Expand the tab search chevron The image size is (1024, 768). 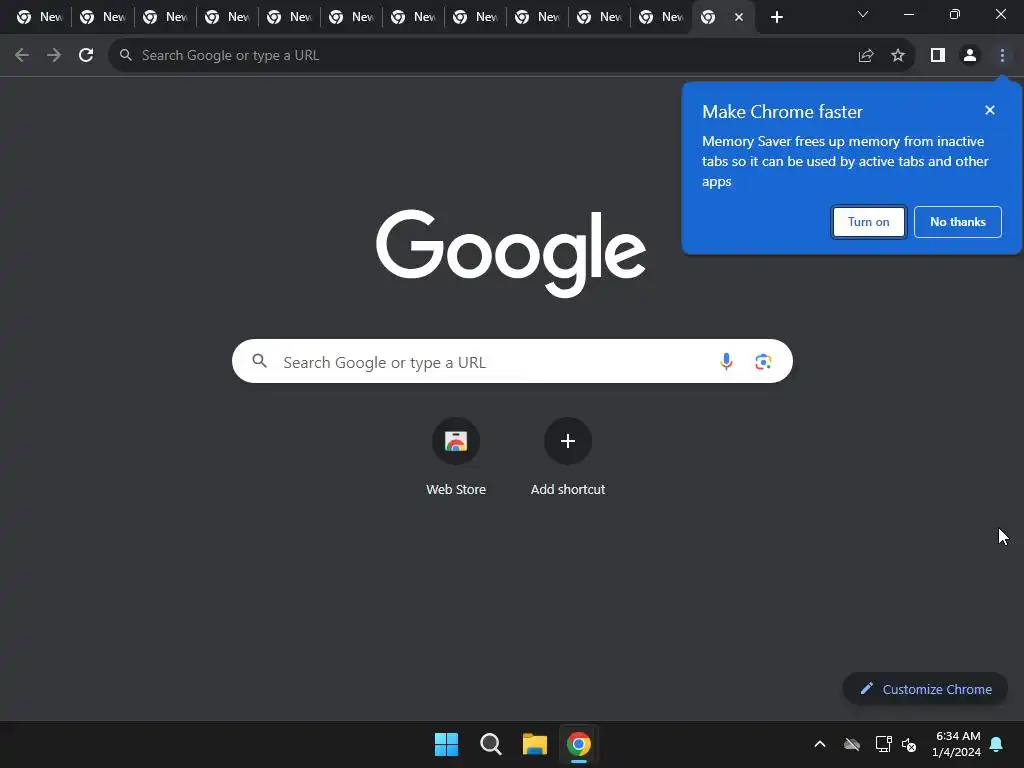point(863,14)
